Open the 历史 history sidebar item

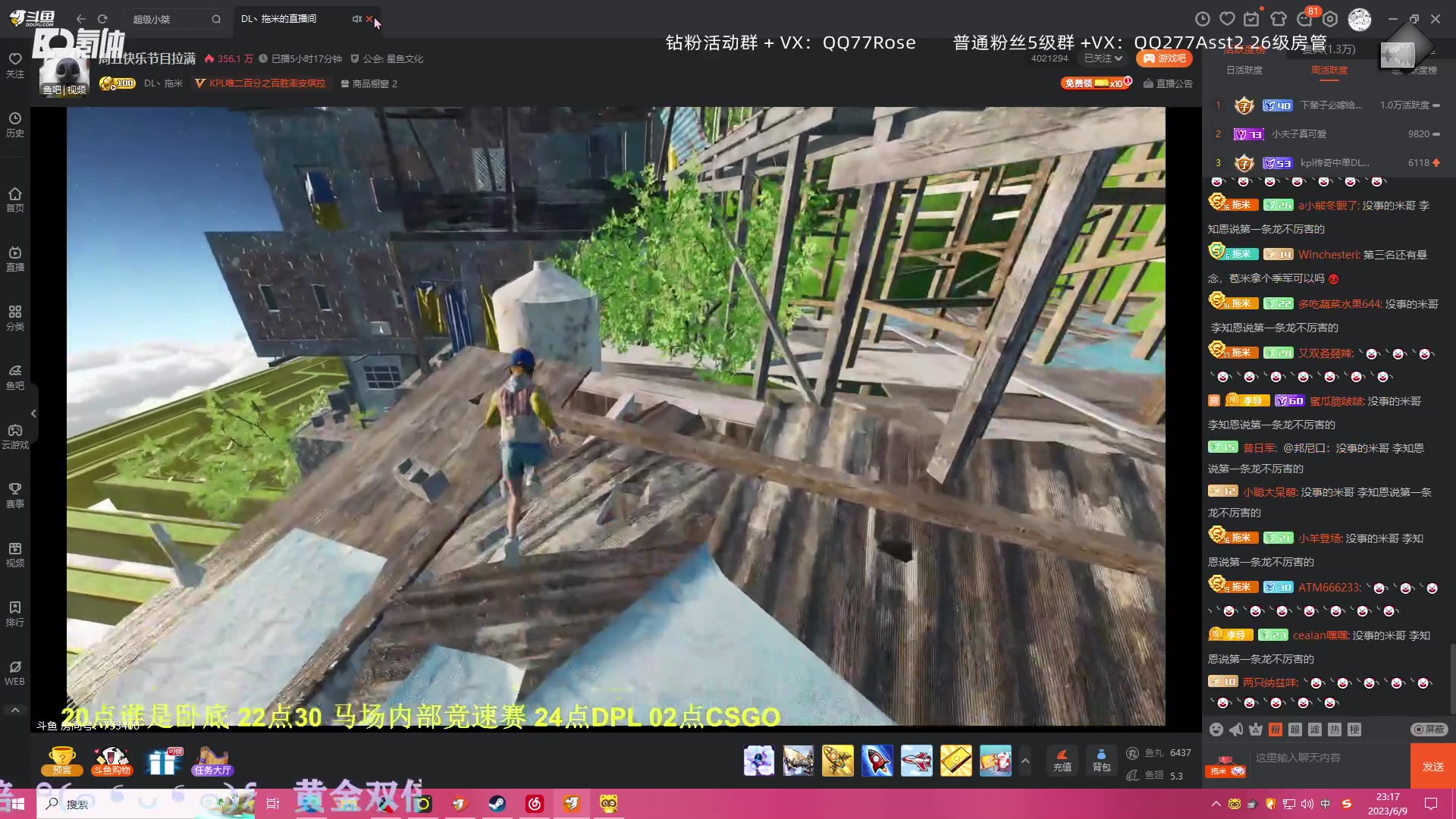pyautogui.click(x=15, y=125)
